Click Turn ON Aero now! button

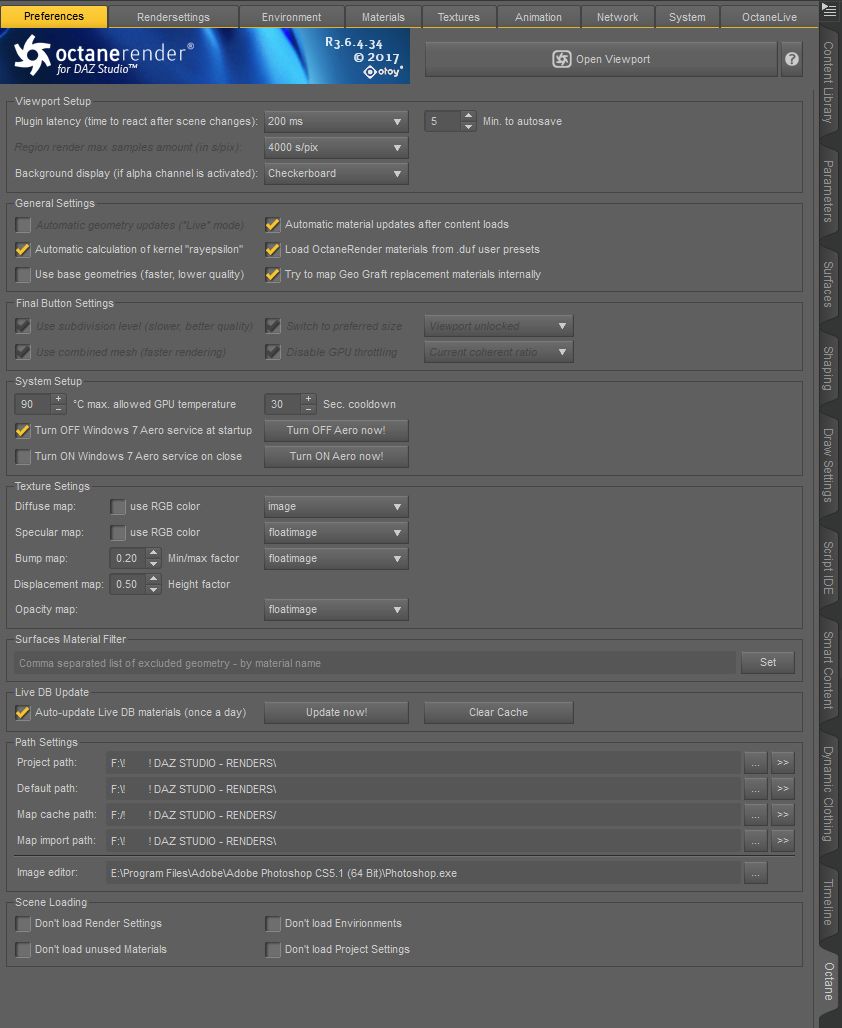336,456
